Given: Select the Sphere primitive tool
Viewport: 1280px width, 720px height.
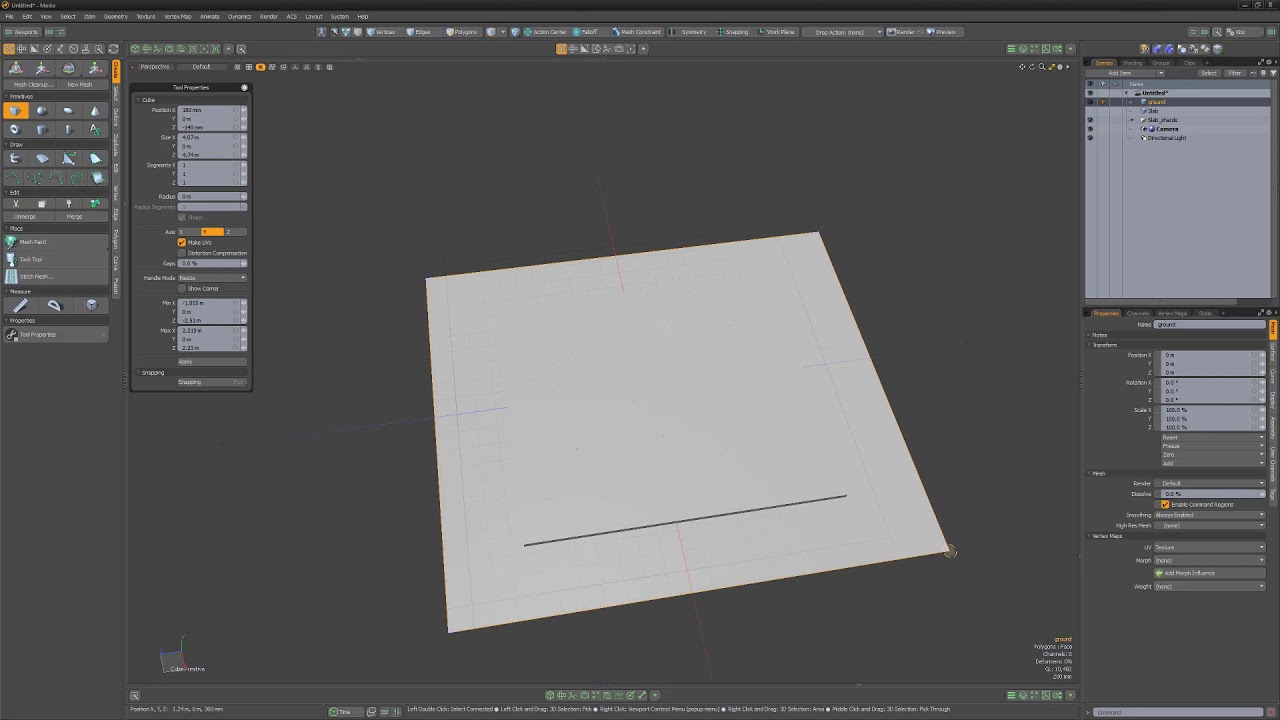Looking at the screenshot, I should tap(41, 111).
